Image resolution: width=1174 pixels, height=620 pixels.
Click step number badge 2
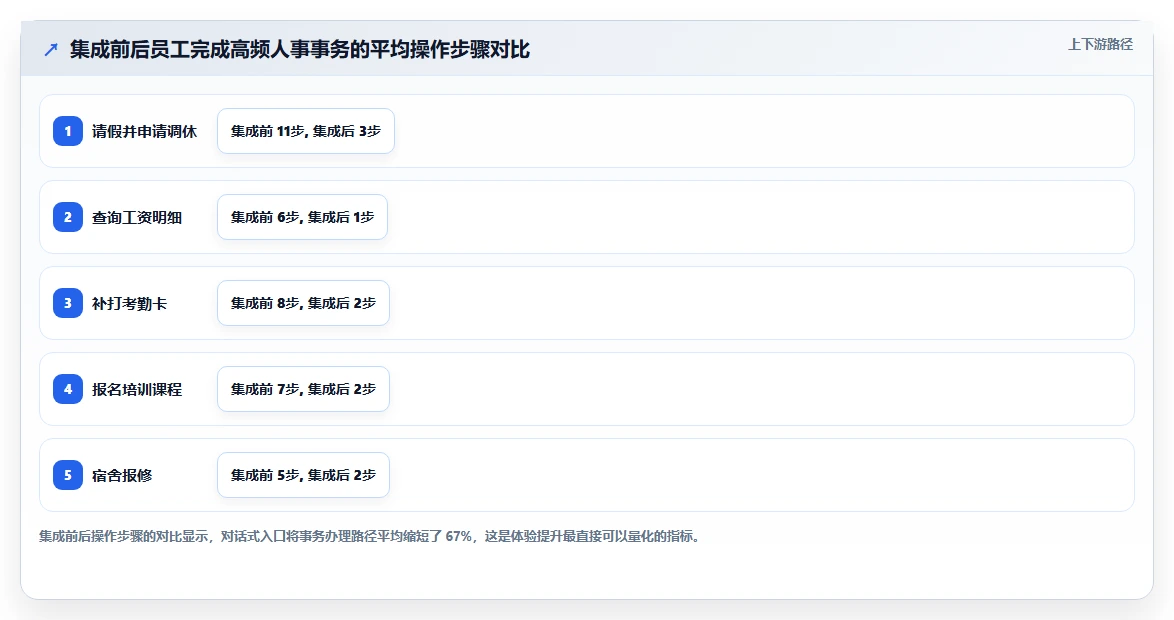(x=67, y=217)
